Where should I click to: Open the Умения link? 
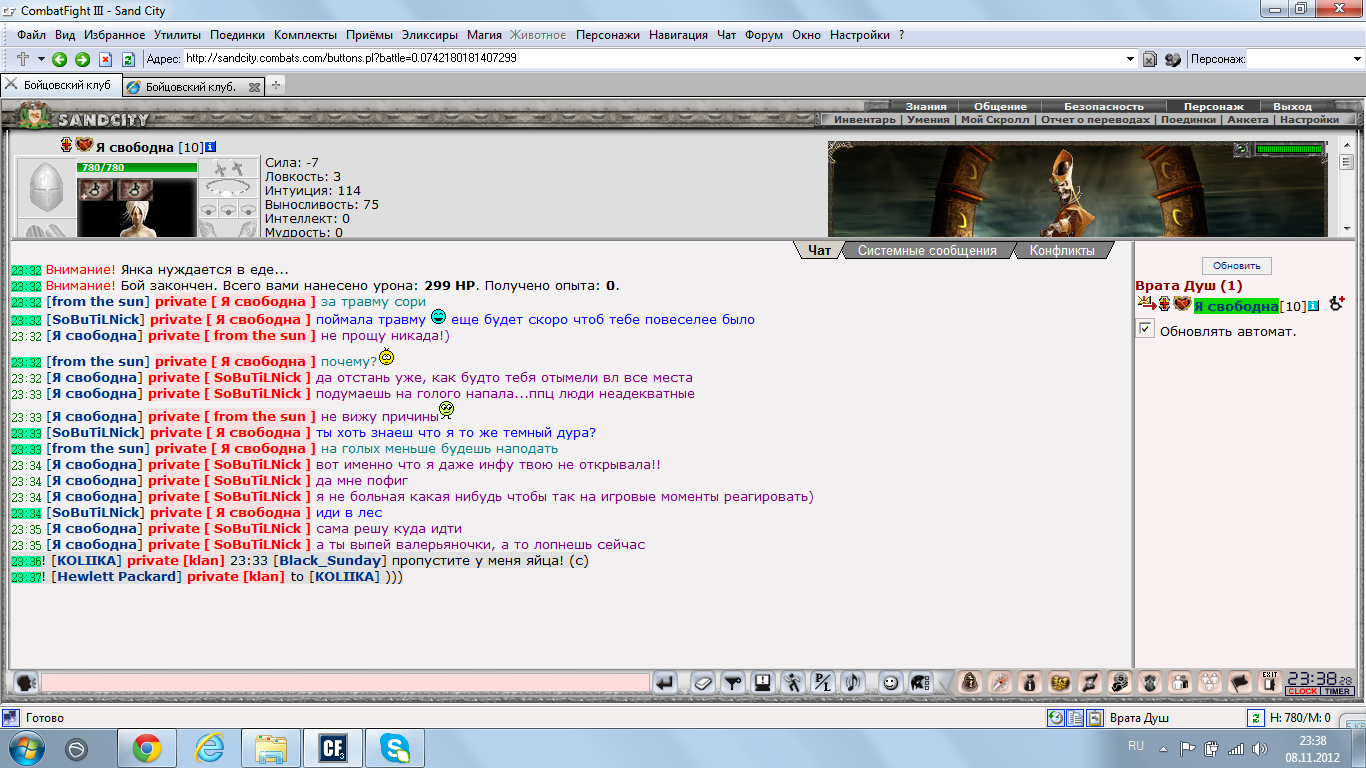pyautogui.click(x=929, y=119)
